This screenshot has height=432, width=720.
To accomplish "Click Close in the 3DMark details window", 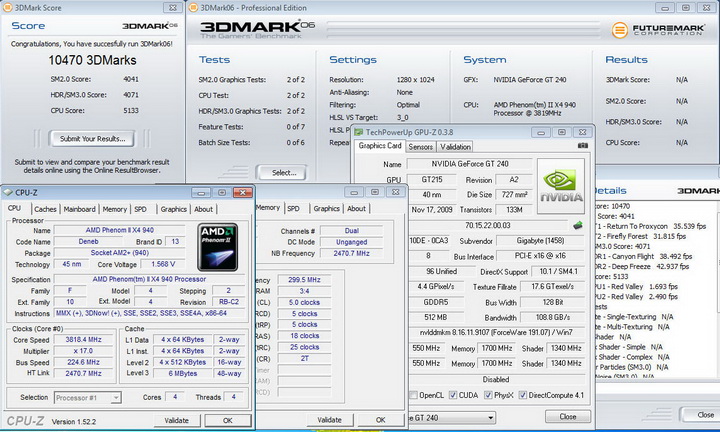I will (700, 415).
